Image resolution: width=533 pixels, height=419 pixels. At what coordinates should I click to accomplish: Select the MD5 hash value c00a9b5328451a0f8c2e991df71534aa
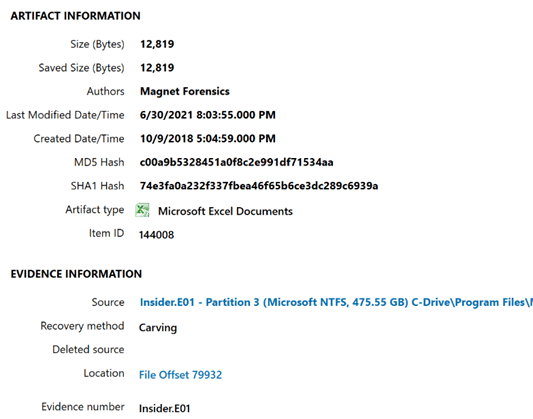(x=237, y=162)
